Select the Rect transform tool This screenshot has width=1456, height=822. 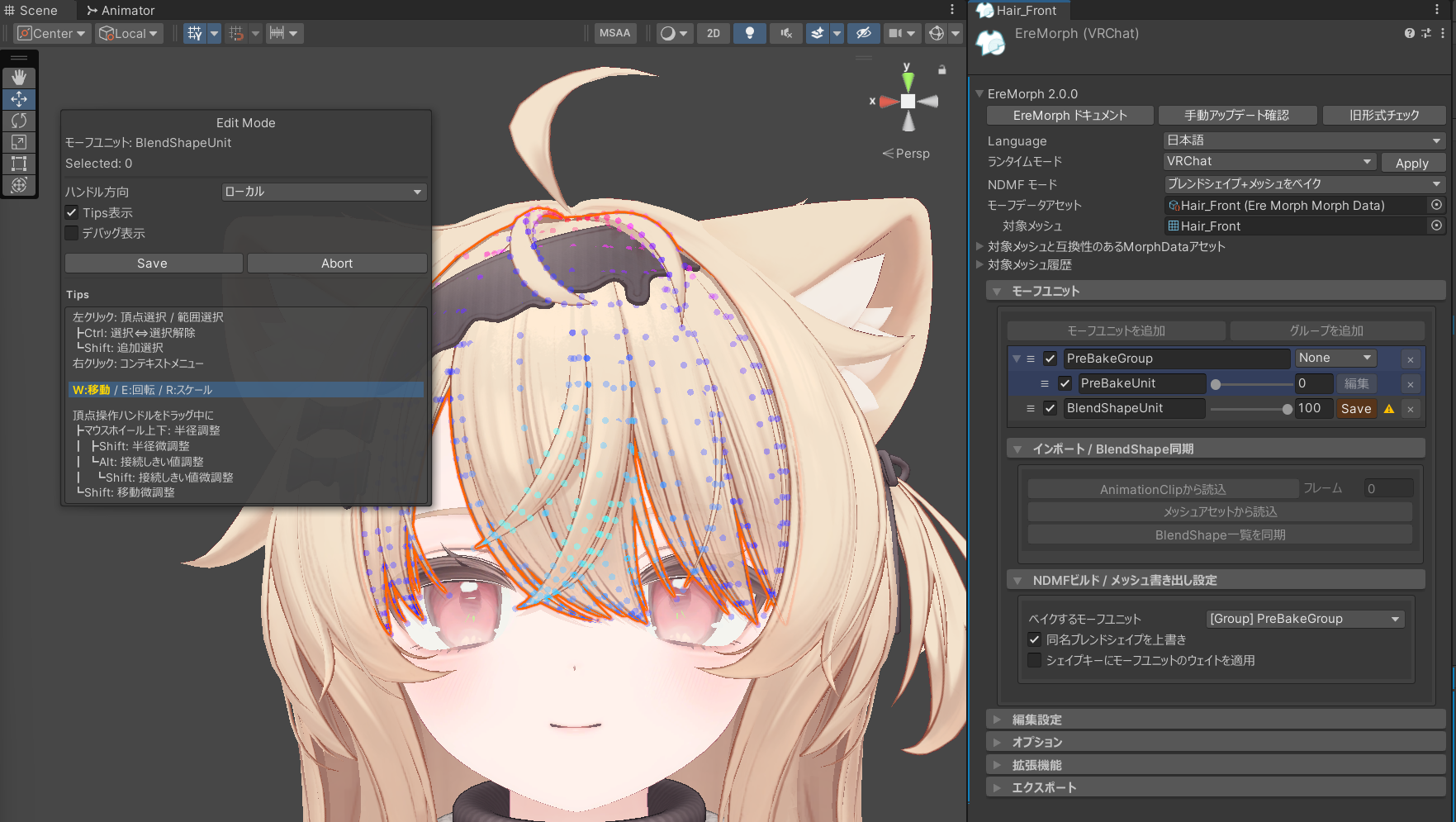pos(19,164)
